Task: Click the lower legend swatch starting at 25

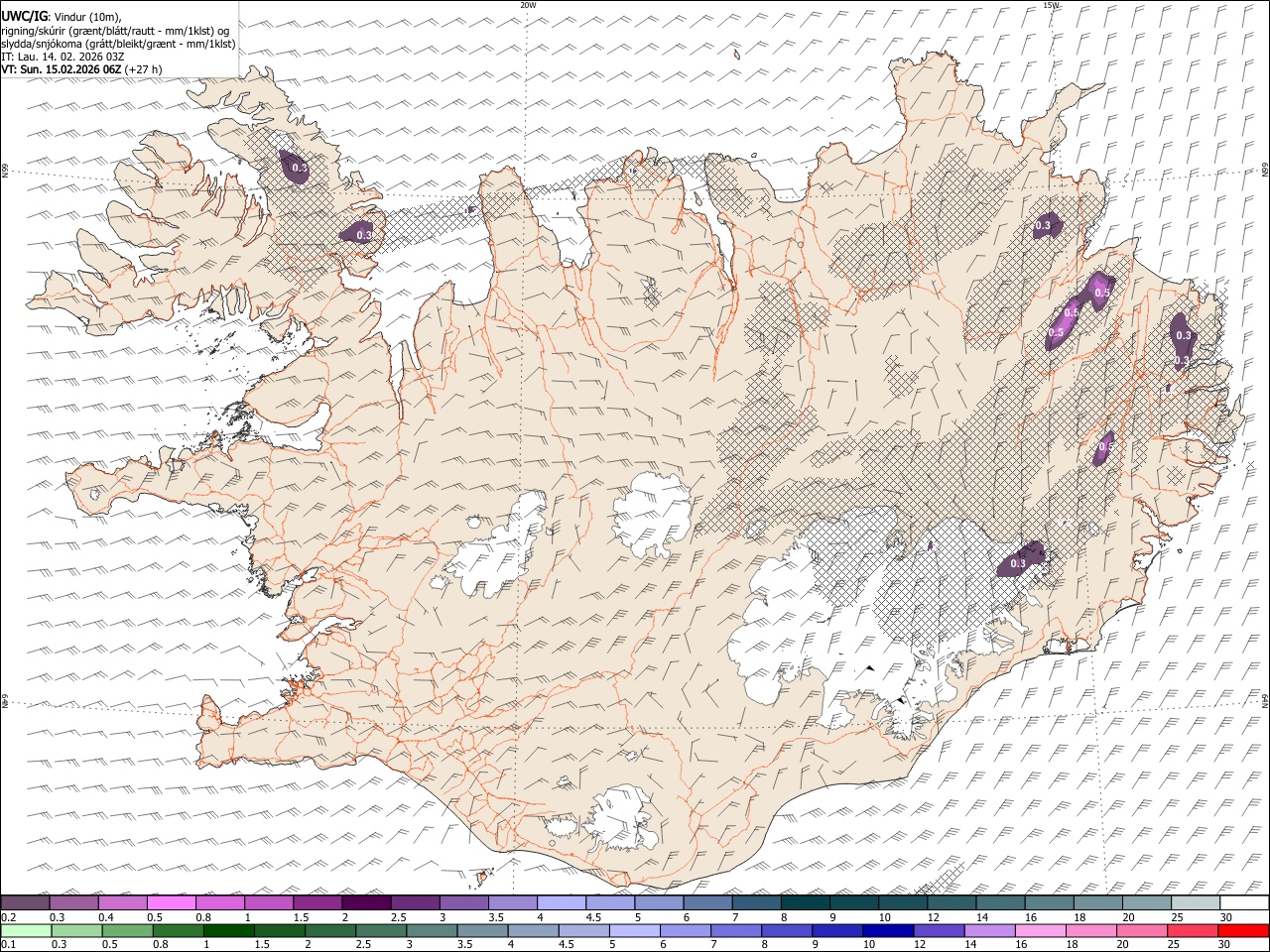Action: [1193, 930]
